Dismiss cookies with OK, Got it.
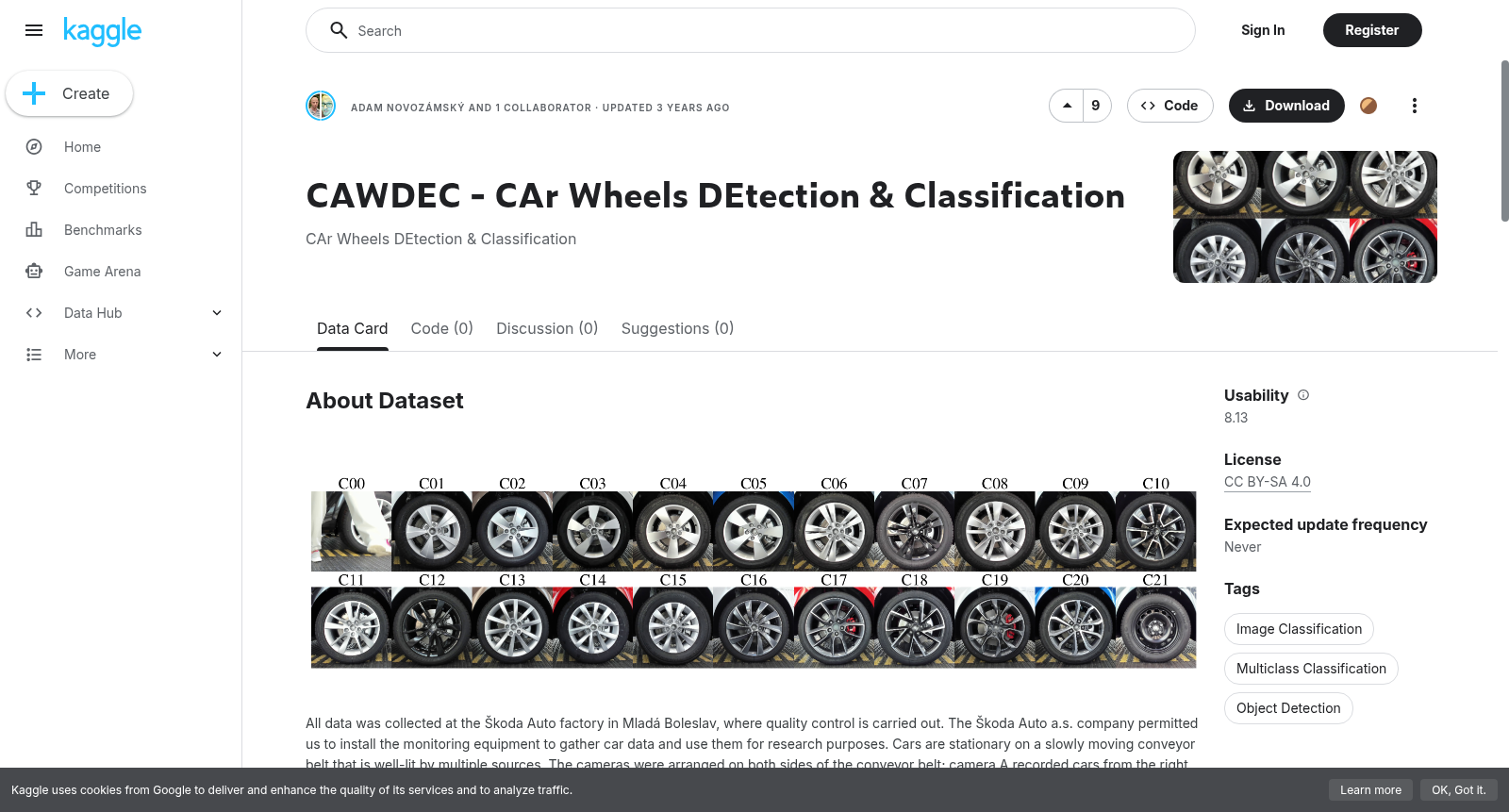1509x812 pixels. 1458,790
